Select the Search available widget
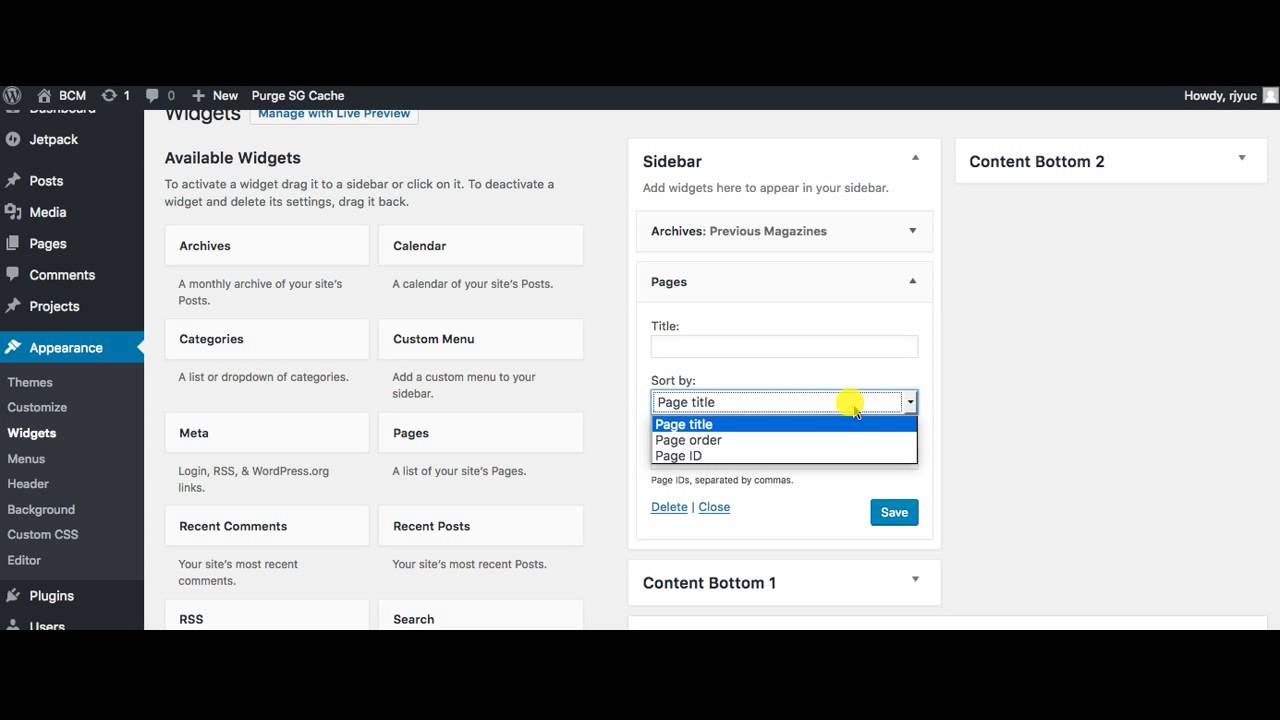This screenshot has height=720, width=1280. click(x=481, y=616)
